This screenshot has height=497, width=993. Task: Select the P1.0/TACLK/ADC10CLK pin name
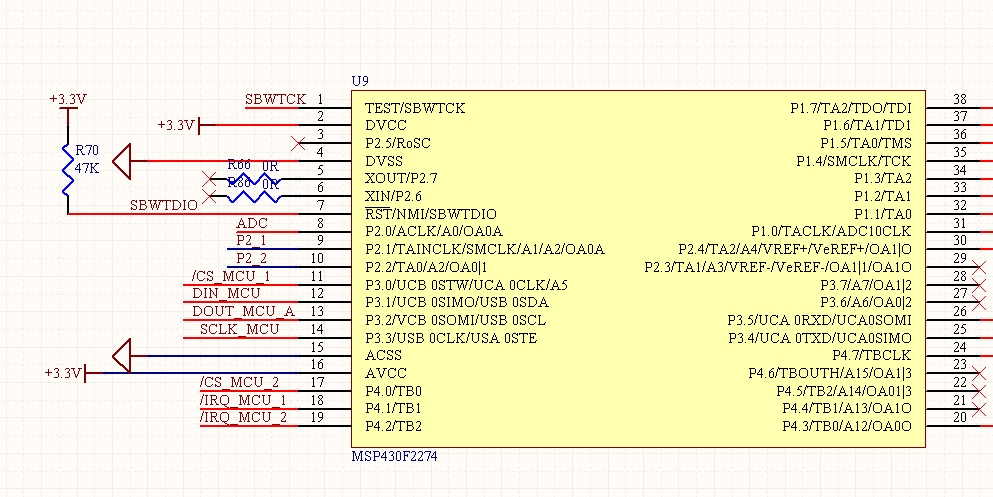pos(832,232)
